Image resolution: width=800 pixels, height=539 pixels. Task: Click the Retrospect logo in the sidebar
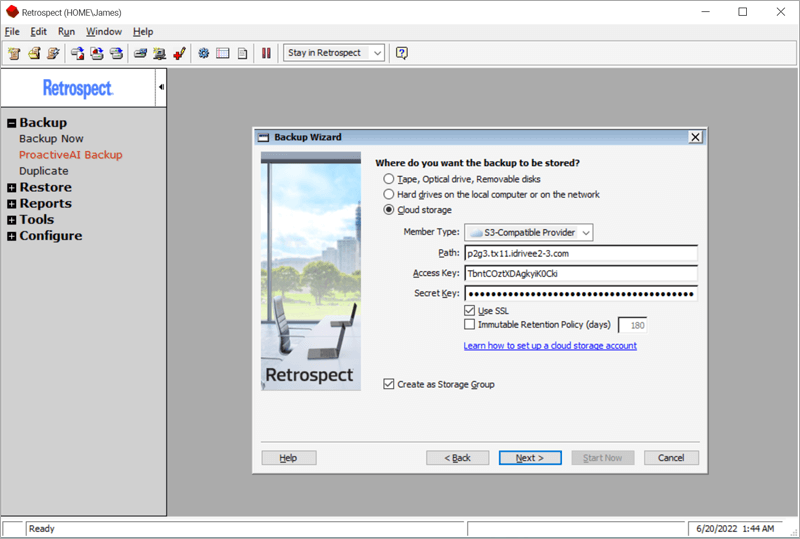[x=78, y=88]
